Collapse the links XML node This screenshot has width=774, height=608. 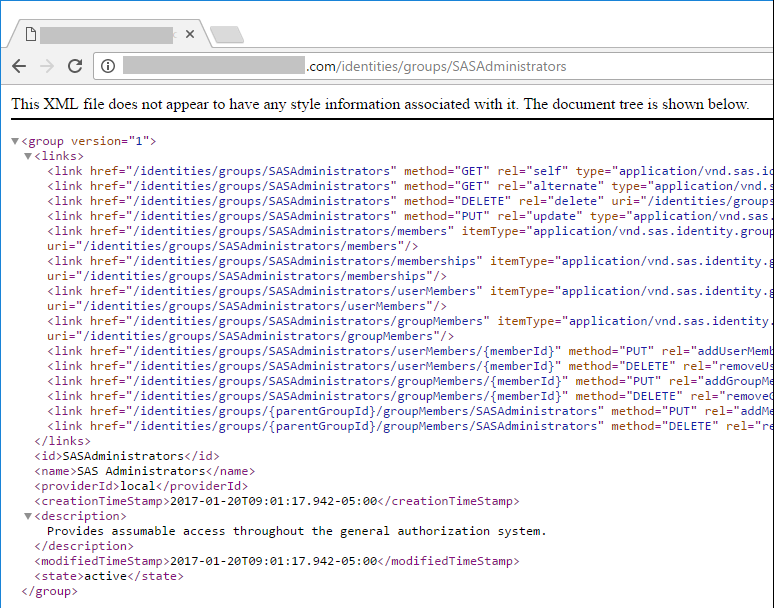[x=28, y=156]
